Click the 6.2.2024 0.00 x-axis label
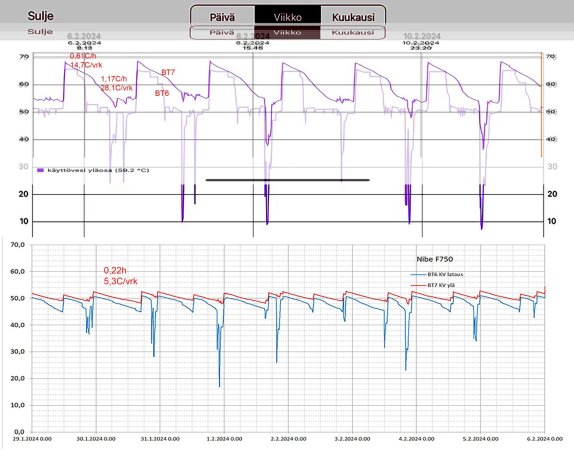 pos(545,439)
